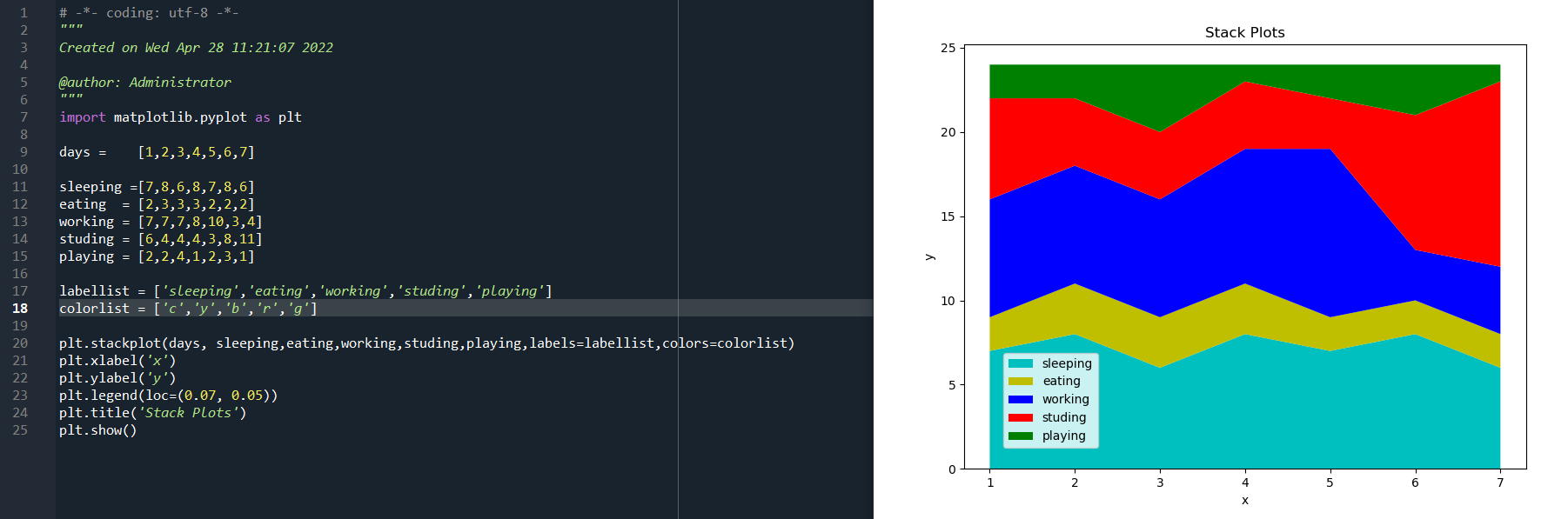
Task: Click the 'playing' text in the legend
Action: 1063,436
